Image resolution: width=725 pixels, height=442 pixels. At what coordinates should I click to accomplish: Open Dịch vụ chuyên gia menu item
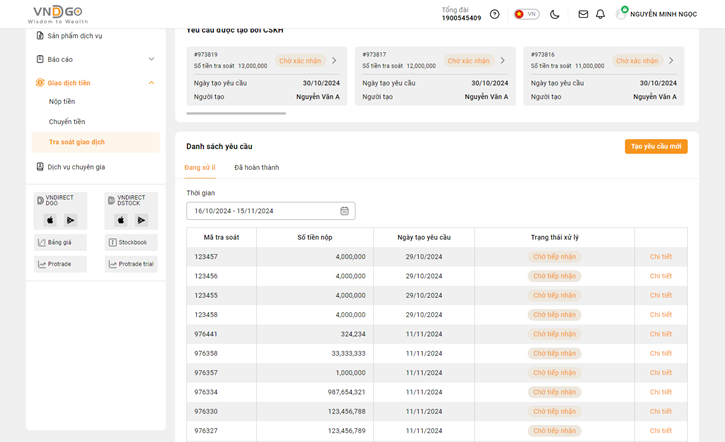tap(76, 167)
